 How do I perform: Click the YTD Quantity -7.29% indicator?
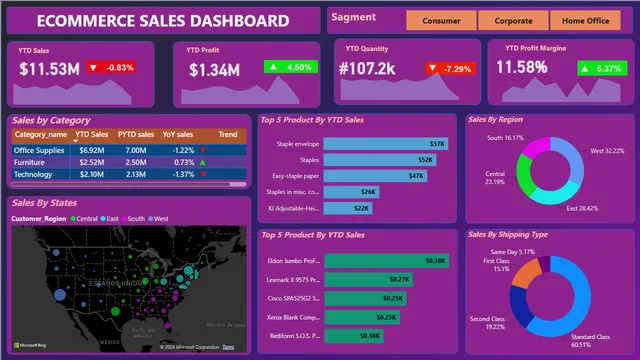point(451,69)
